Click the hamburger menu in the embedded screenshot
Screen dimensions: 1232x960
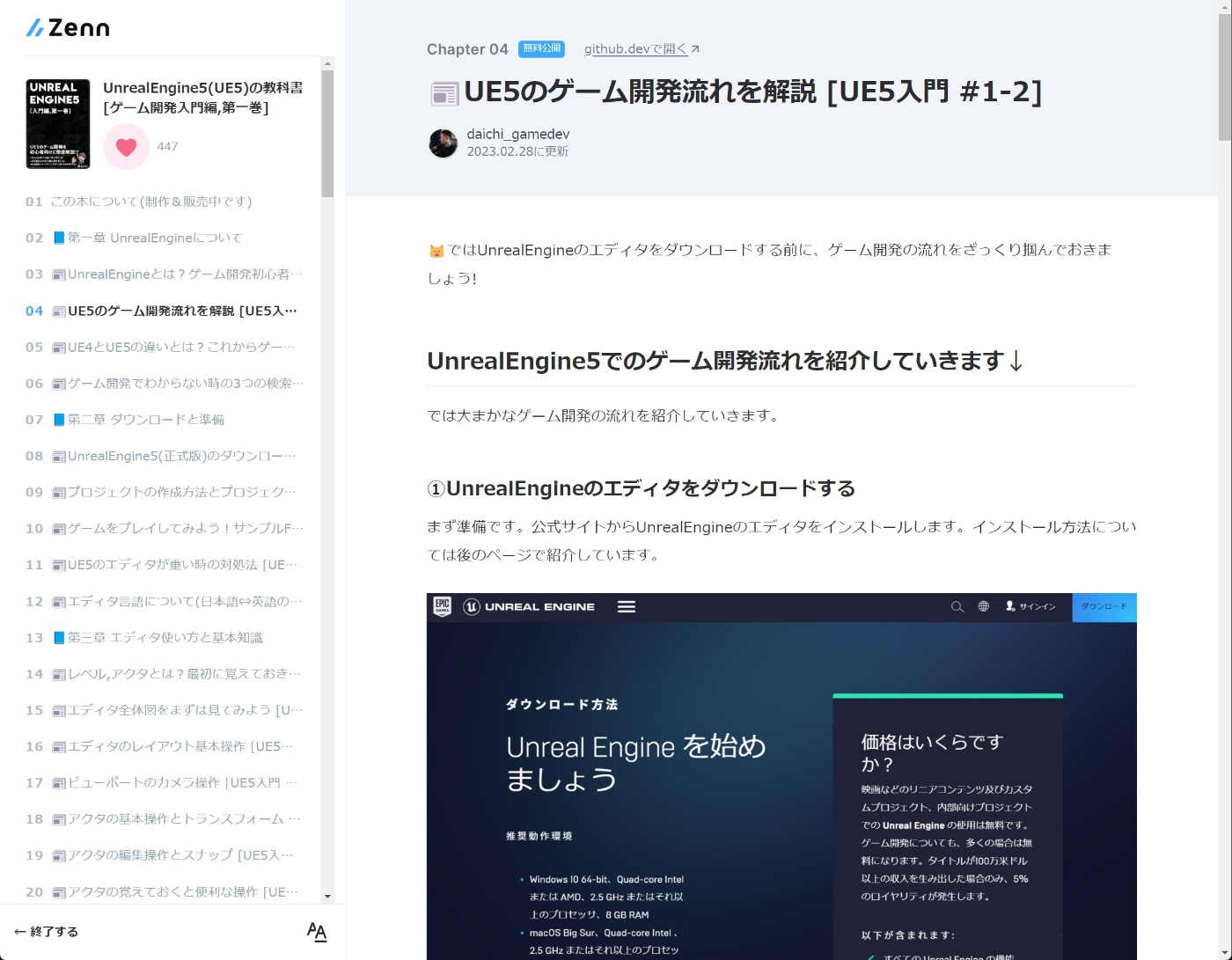[x=627, y=607]
